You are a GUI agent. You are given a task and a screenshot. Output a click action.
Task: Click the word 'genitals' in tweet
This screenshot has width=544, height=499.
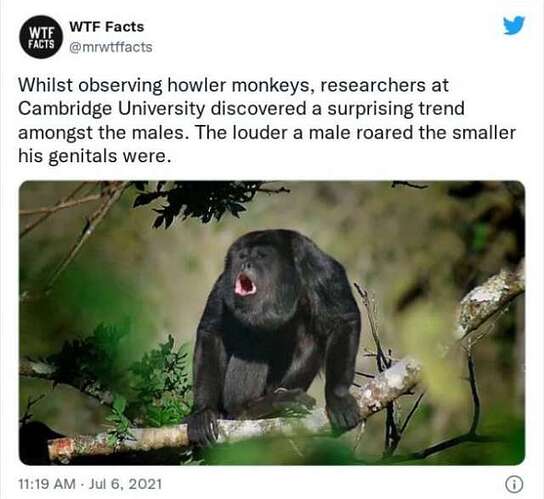coord(83,157)
